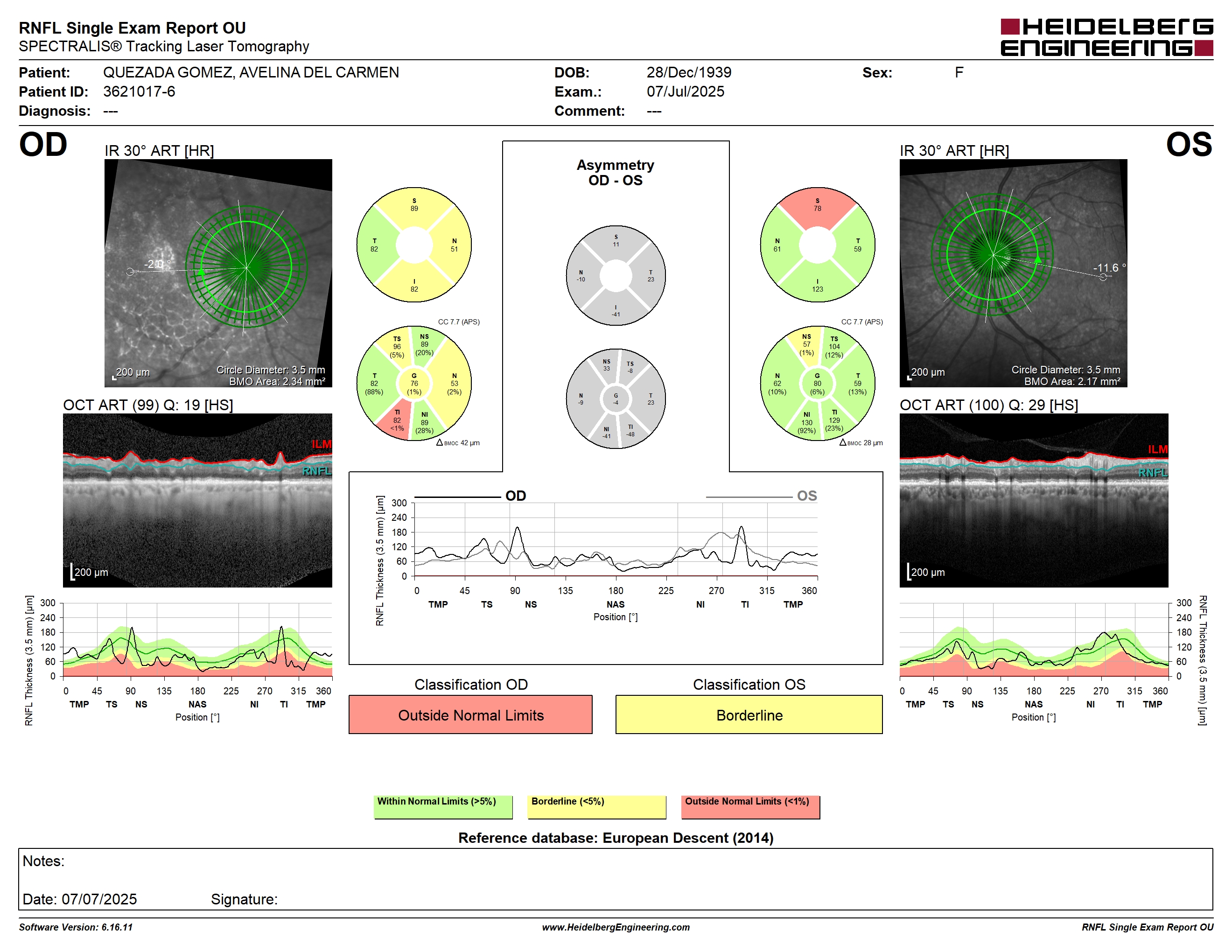Click the I -41 sector in the asymmetry quadrant chart
The image size is (1232, 952).
[x=616, y=311]
